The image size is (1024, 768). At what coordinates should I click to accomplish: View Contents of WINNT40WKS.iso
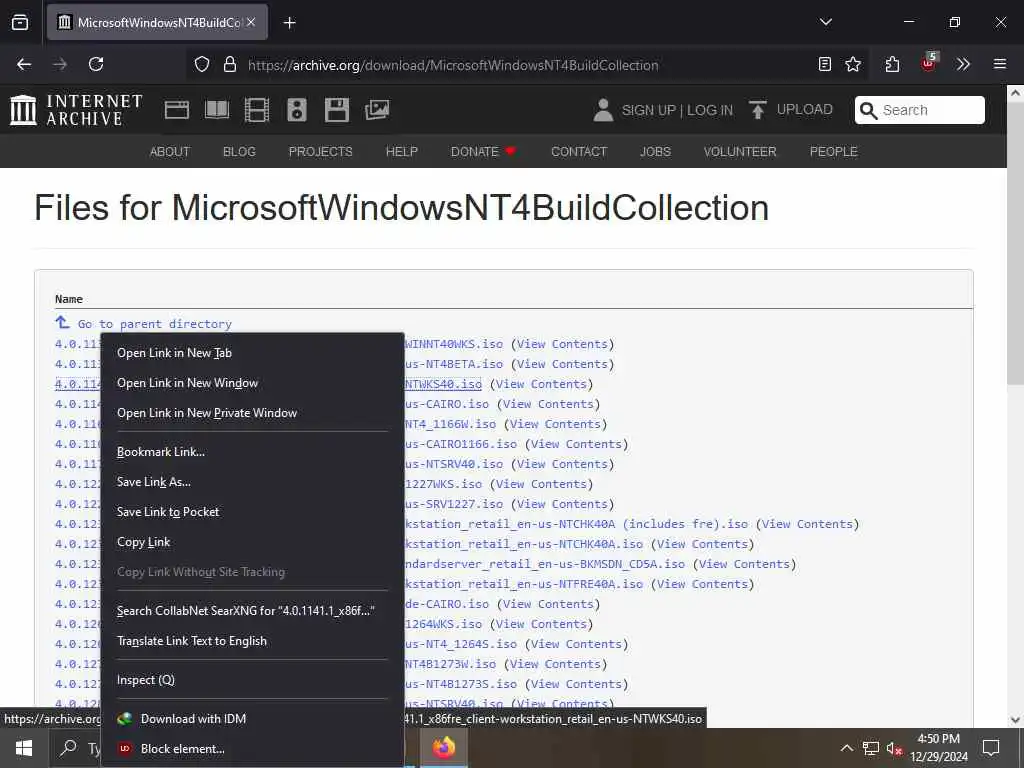tap(562, 344)
